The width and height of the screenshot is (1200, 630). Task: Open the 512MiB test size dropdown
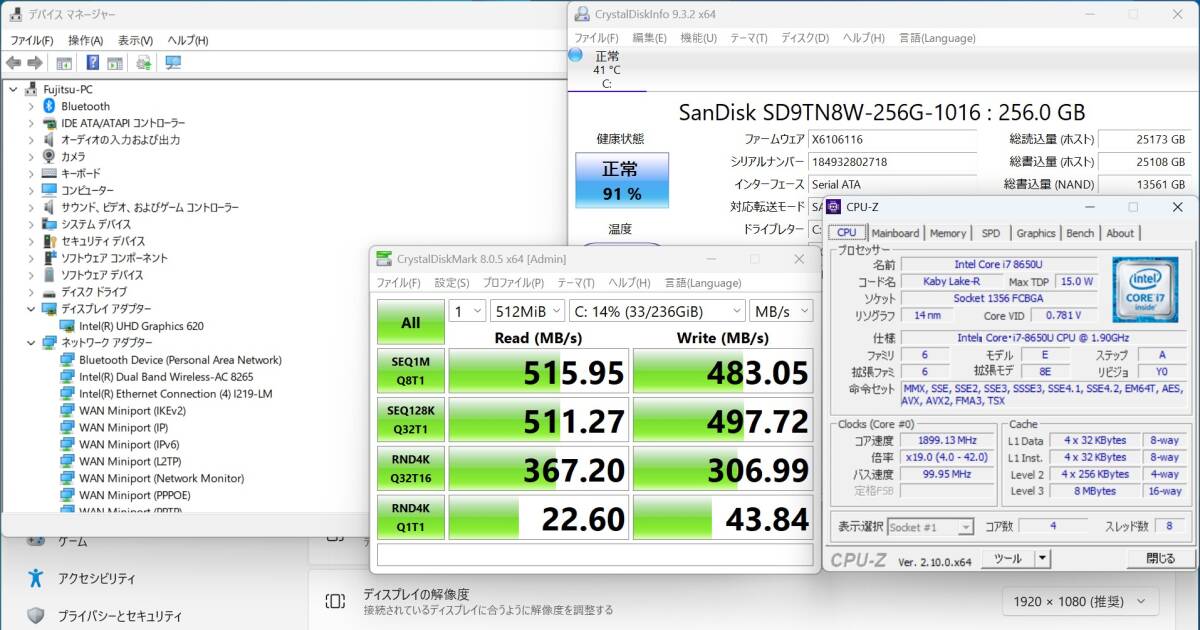[x=528, y=311]
